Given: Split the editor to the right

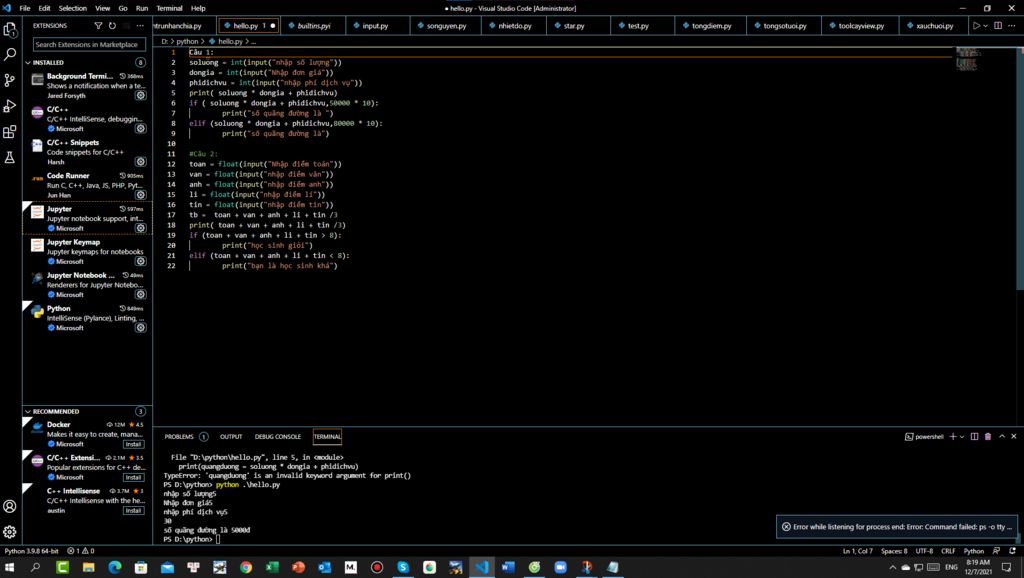Looking at the screenshot, I should point(998,25).
